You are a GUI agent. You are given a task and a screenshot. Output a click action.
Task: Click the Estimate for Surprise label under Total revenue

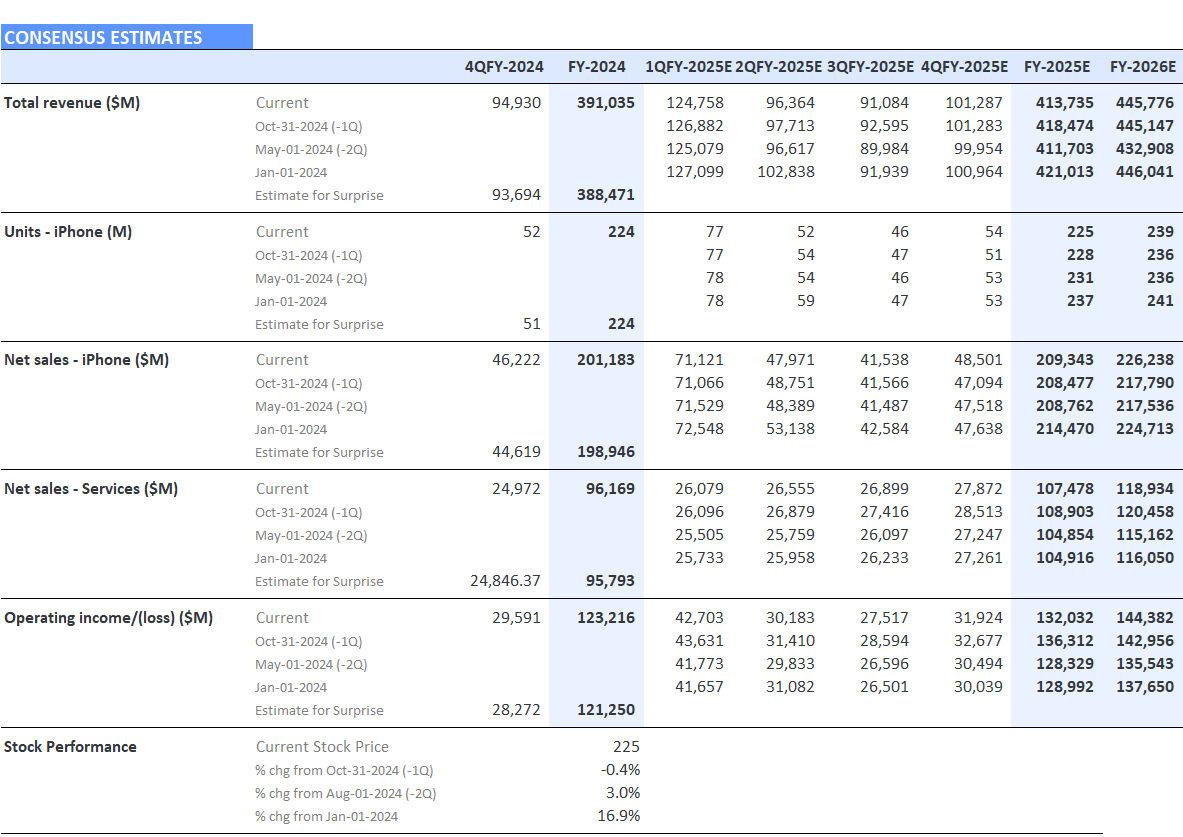click(x=320, y=195)
